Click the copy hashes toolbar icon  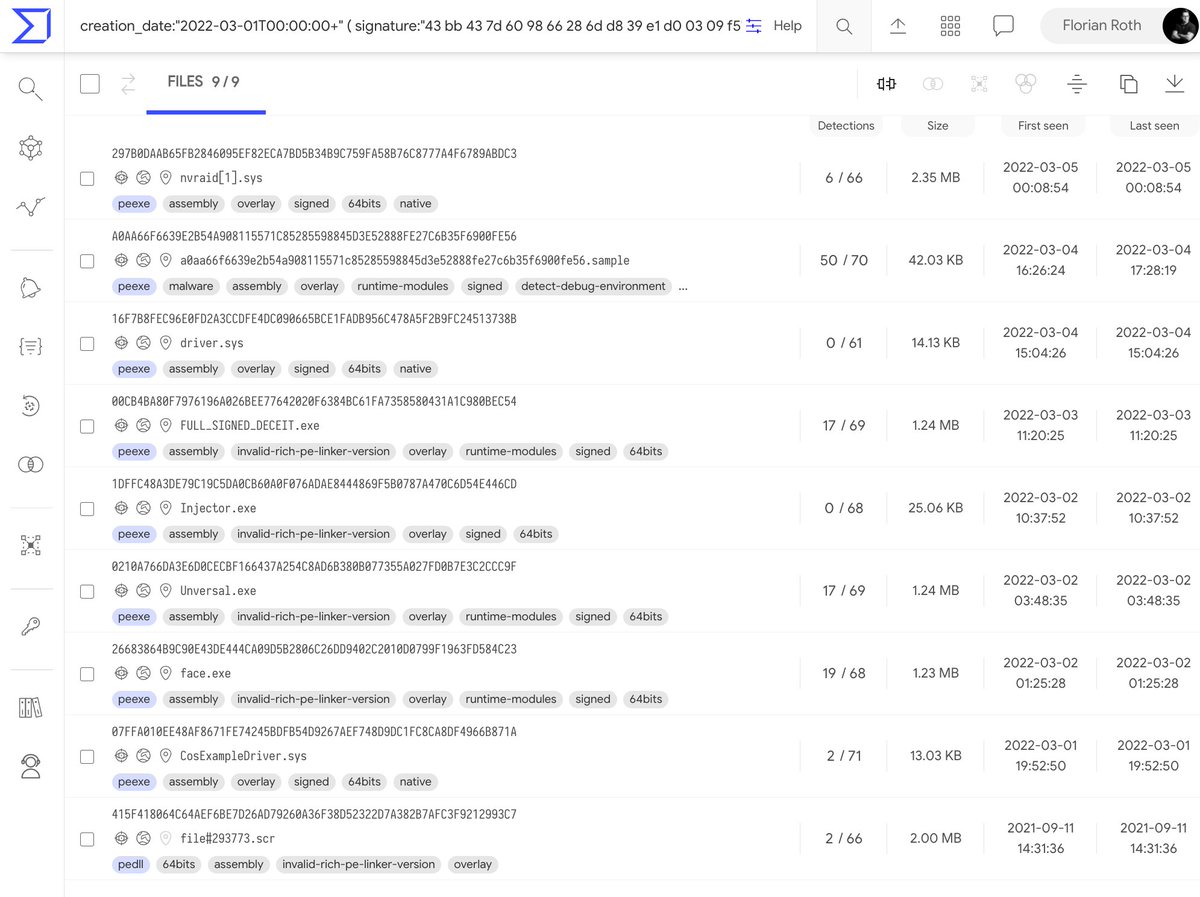[x=1129, y=84]
